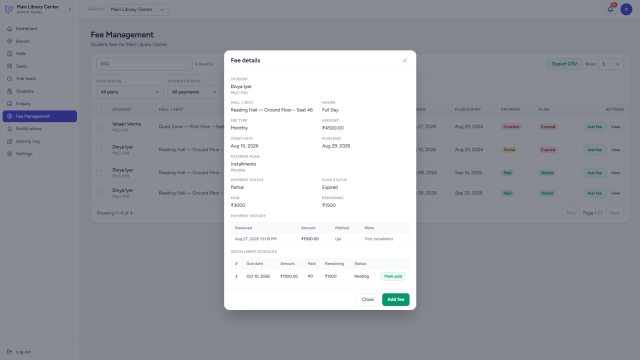The image size is (640, 360).
Task: Click the Export CSV button
Action: point(564,64)
